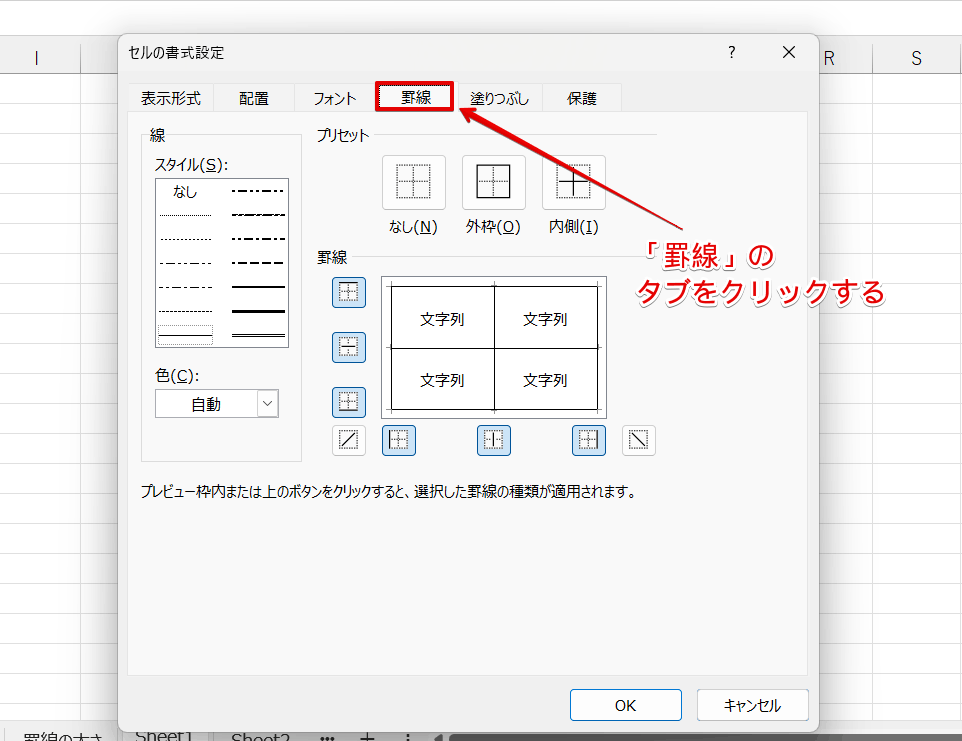Toggle the vertical middle border

493,440
